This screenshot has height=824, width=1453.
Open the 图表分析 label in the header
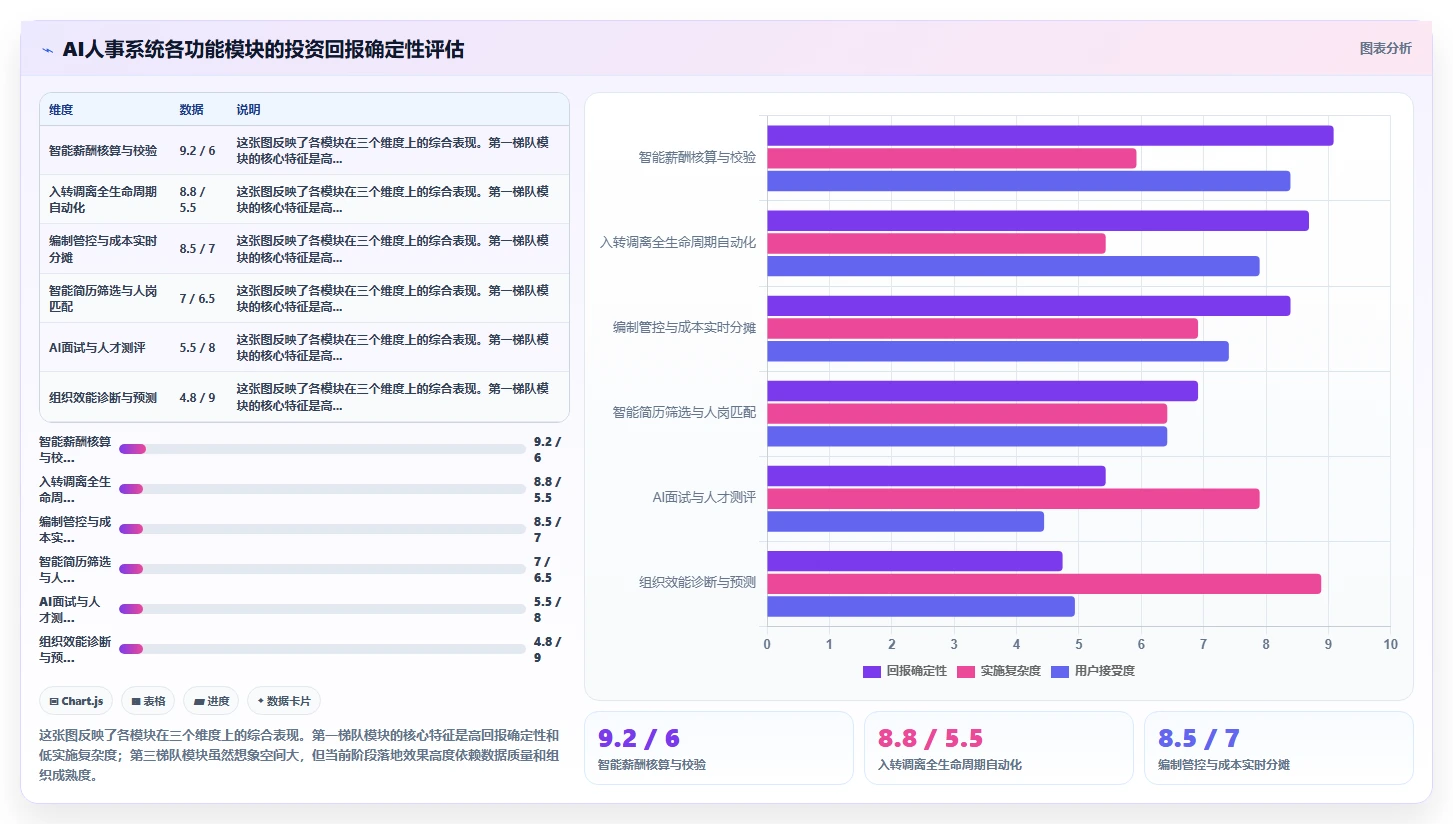[x=1385, y=49]
